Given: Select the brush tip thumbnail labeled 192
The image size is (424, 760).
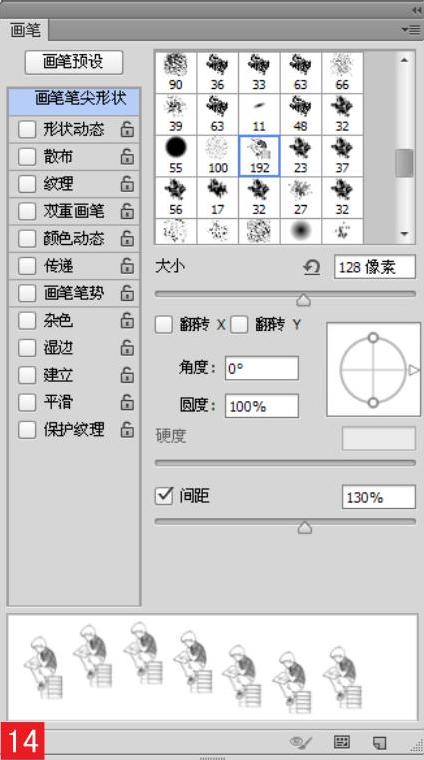Looking at the screenshot, I should pos(259,156).
